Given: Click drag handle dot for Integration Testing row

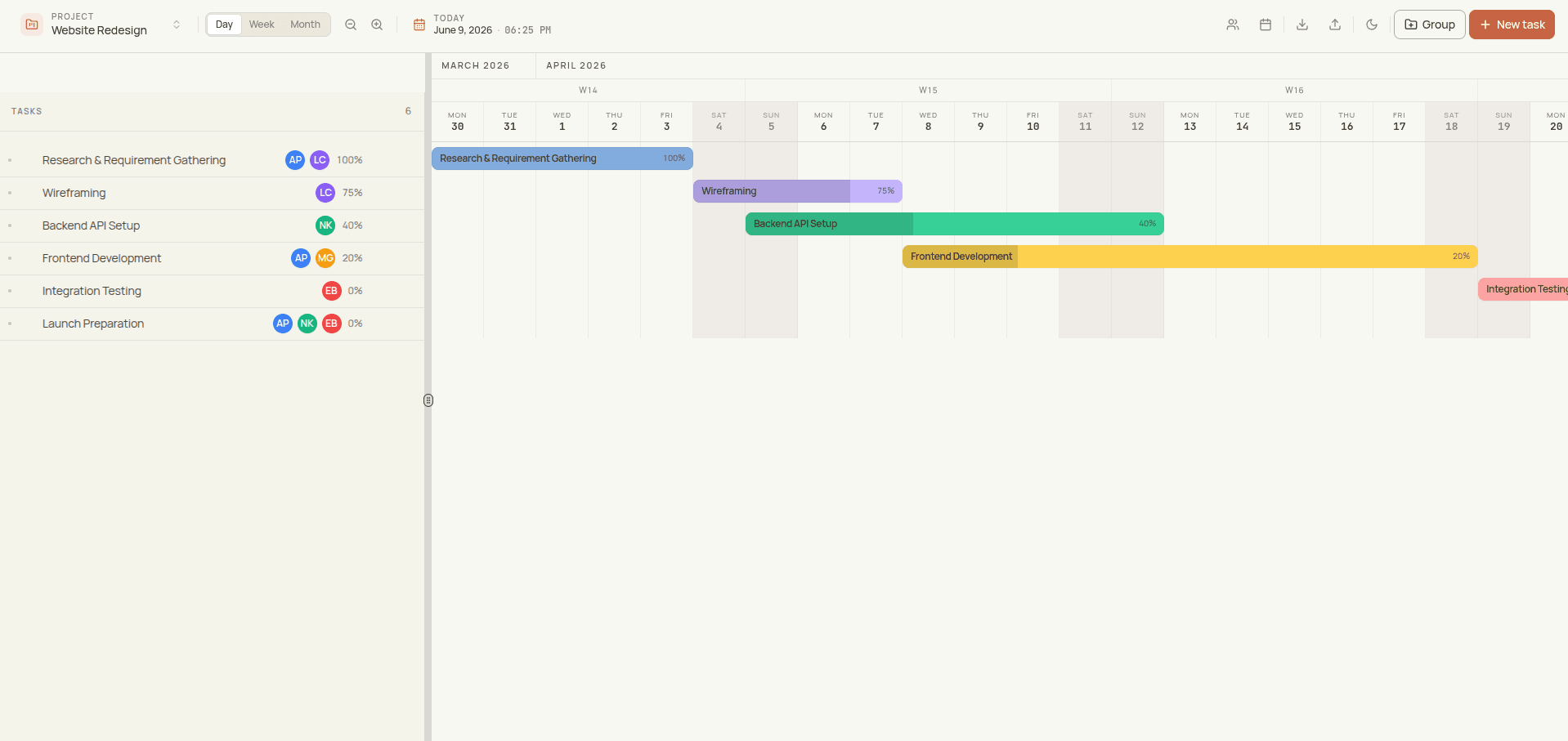Looking at the screenshot, I should tap(10, 291).
